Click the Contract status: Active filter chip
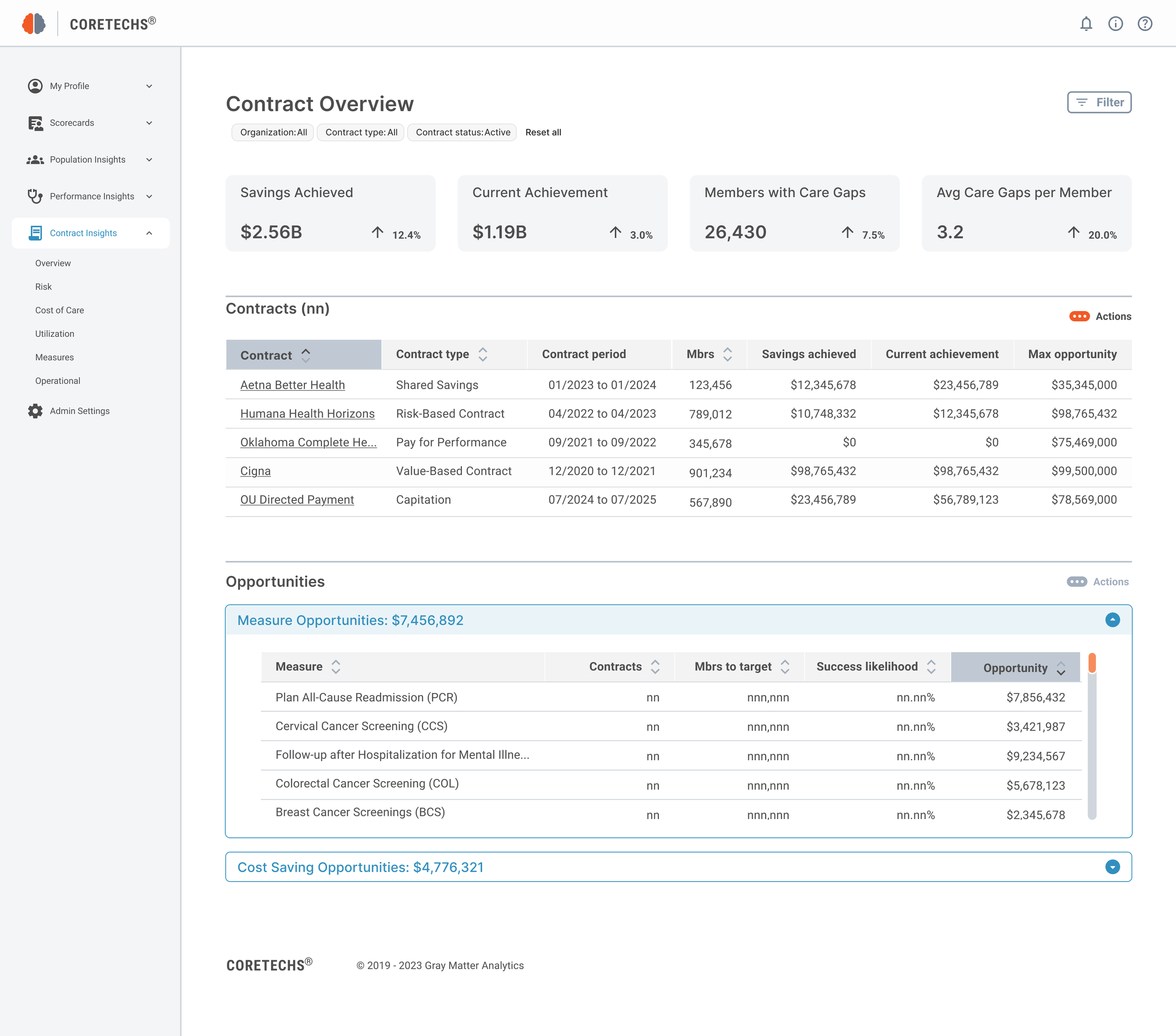The height and width of the screenshot is (1036, 1176). (x=462, y=132)
